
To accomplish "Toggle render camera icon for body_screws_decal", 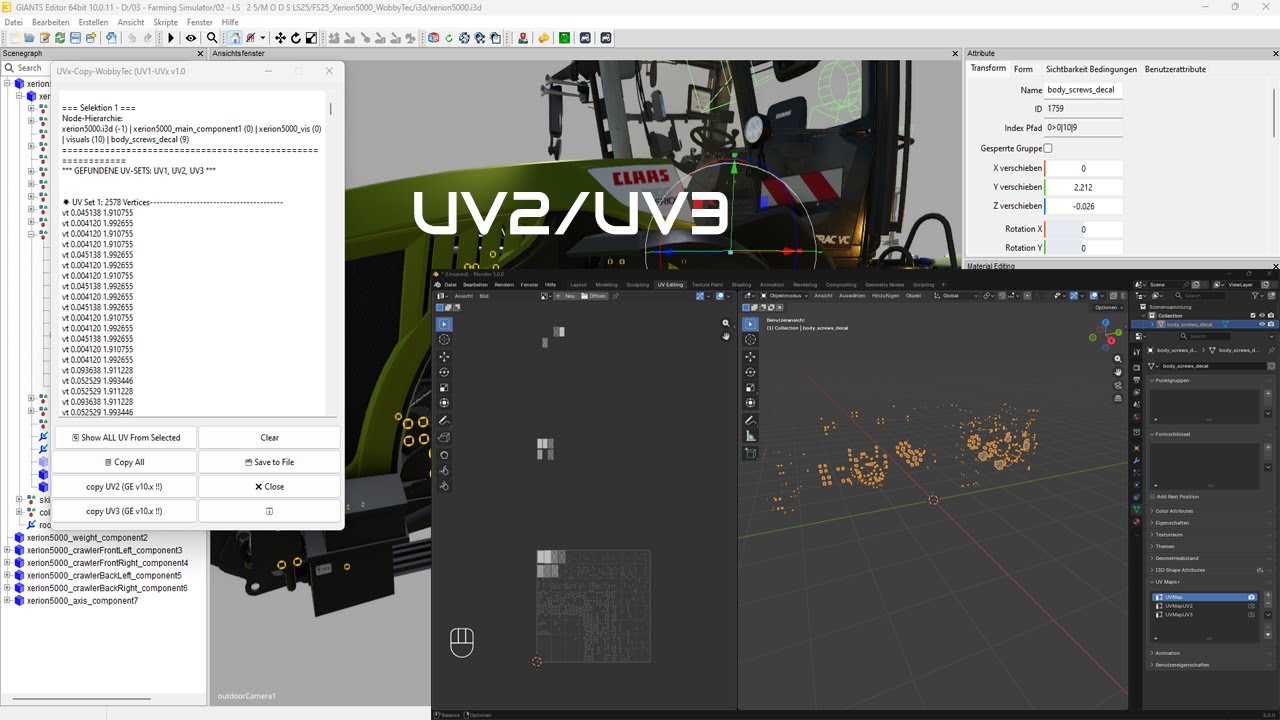I will coord(1271,324).
